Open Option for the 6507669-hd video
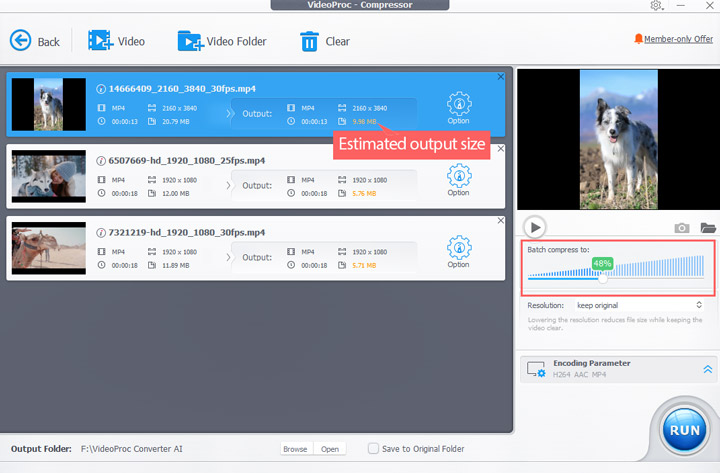This screenshot has height=473, width=720. [x=459, y=177]
